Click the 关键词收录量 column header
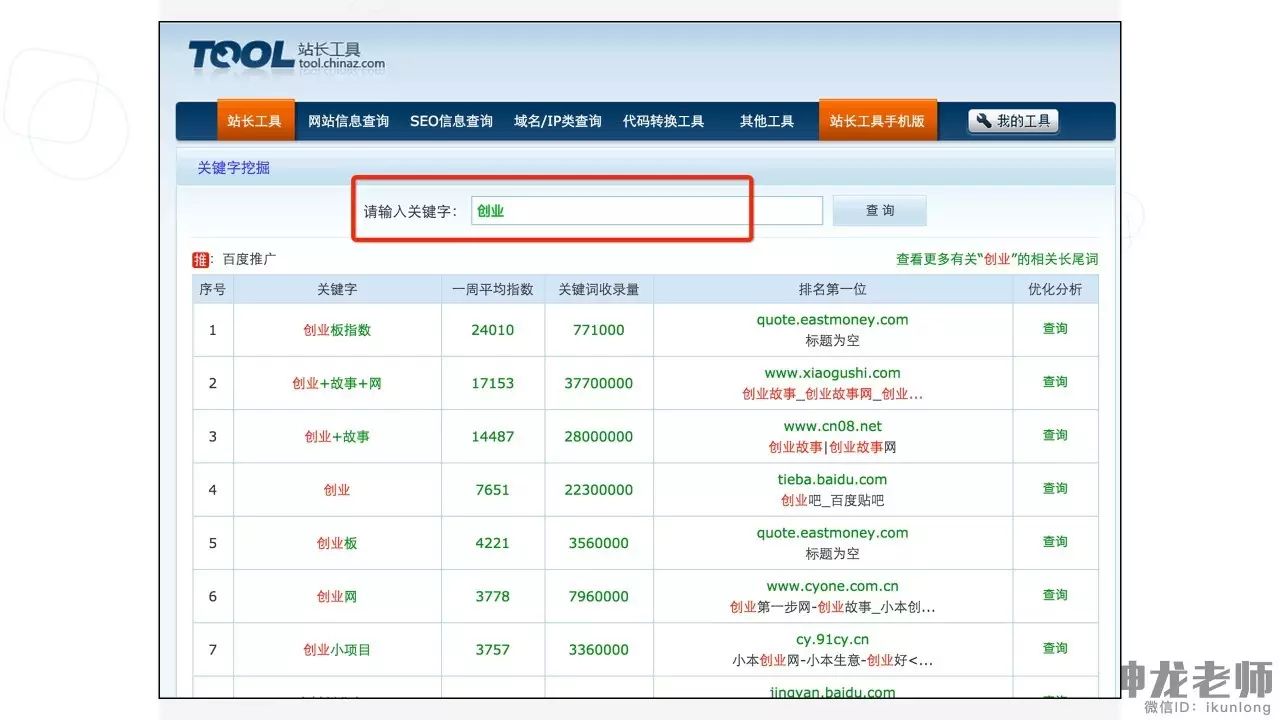Screen dimensions: 1280x720 pos(598,289)
